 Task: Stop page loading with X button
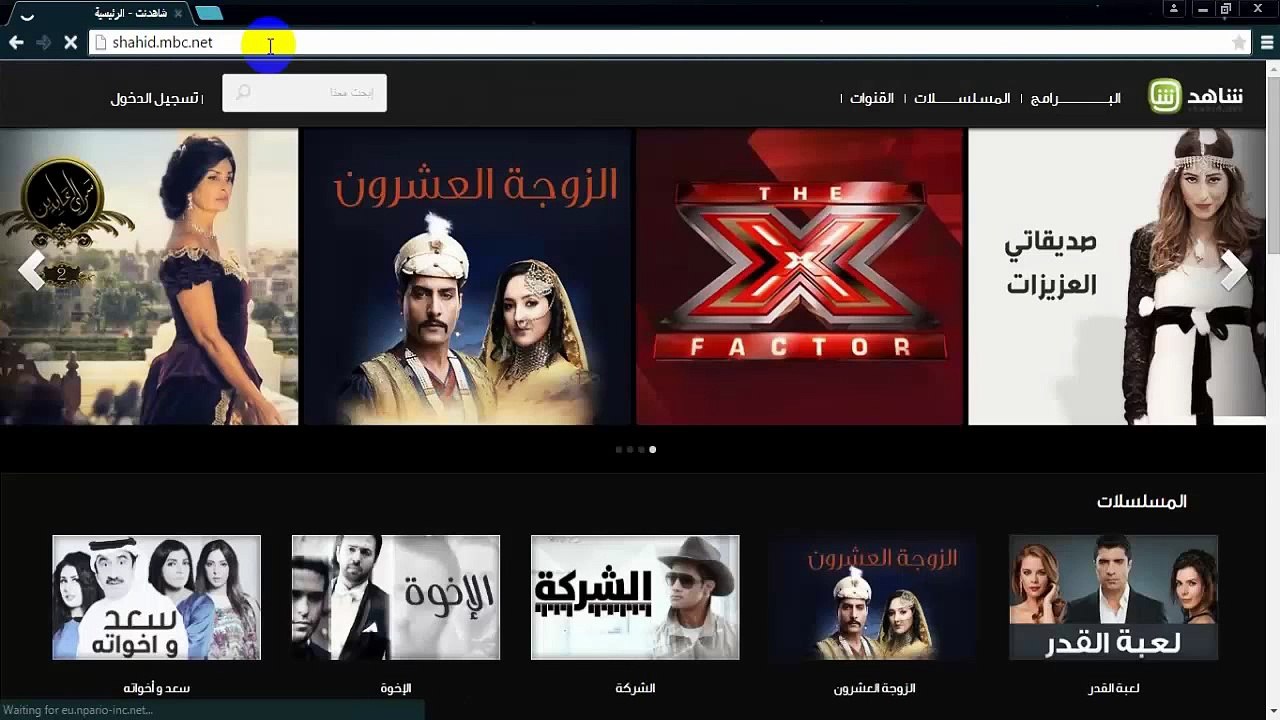coord(70,42)
